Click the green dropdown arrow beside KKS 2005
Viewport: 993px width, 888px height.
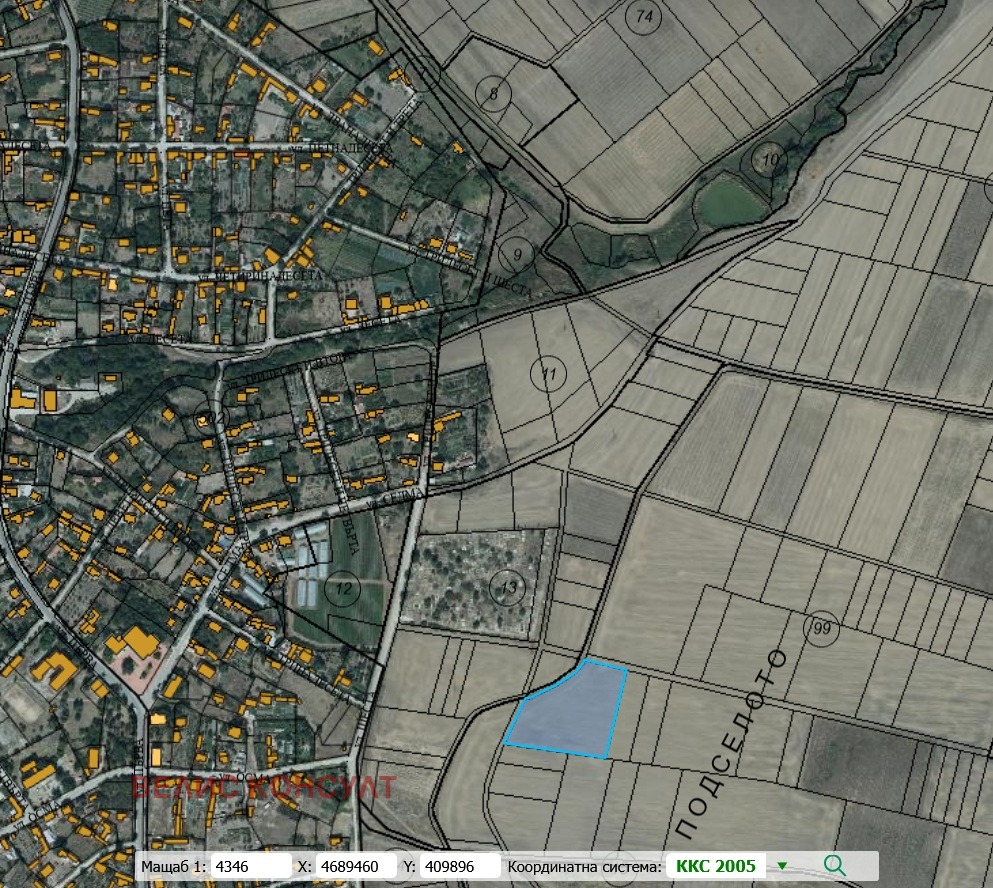pos(782,866)
